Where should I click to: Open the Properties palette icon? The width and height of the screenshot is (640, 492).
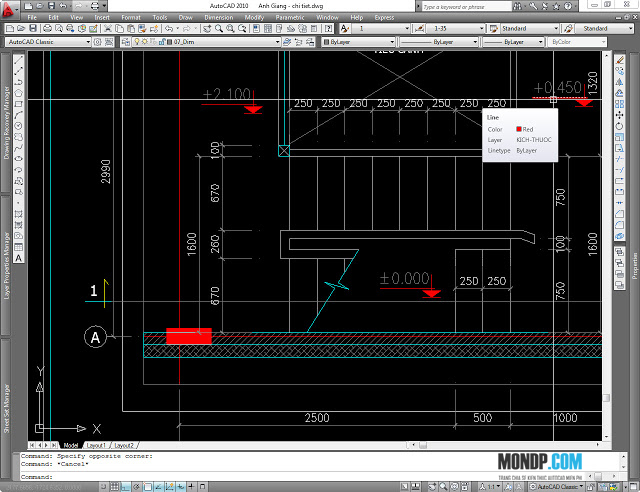tap(256, 29)
